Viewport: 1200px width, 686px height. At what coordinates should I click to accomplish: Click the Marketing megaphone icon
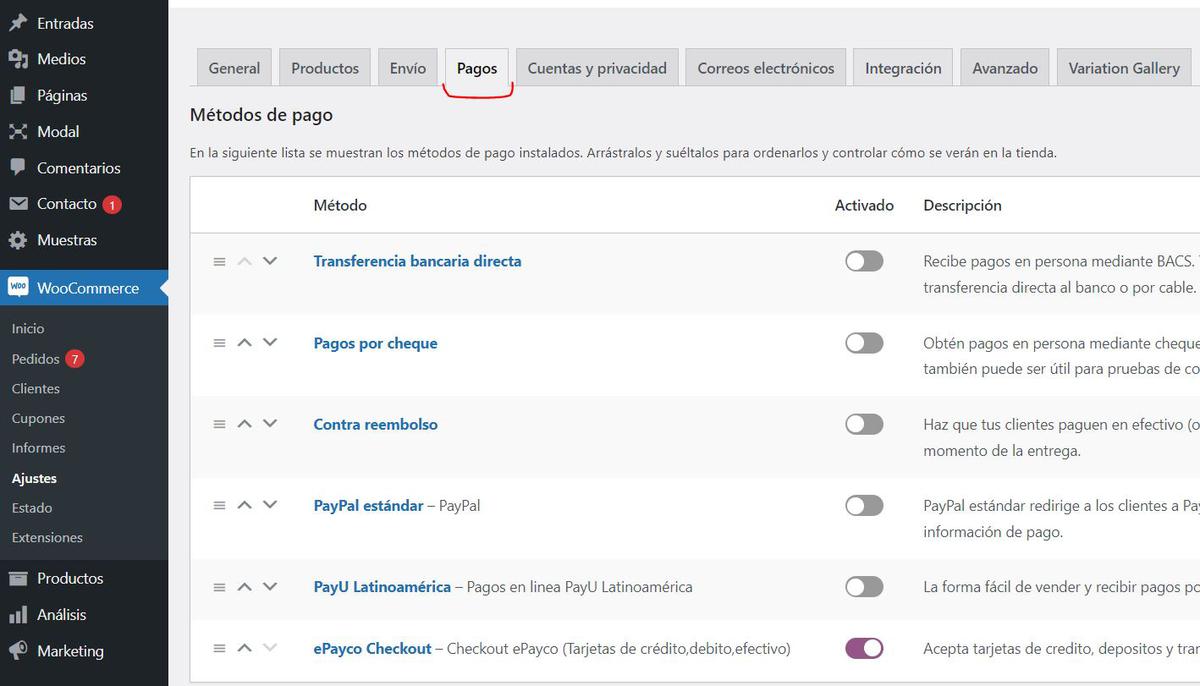click(x=17, y=651)
